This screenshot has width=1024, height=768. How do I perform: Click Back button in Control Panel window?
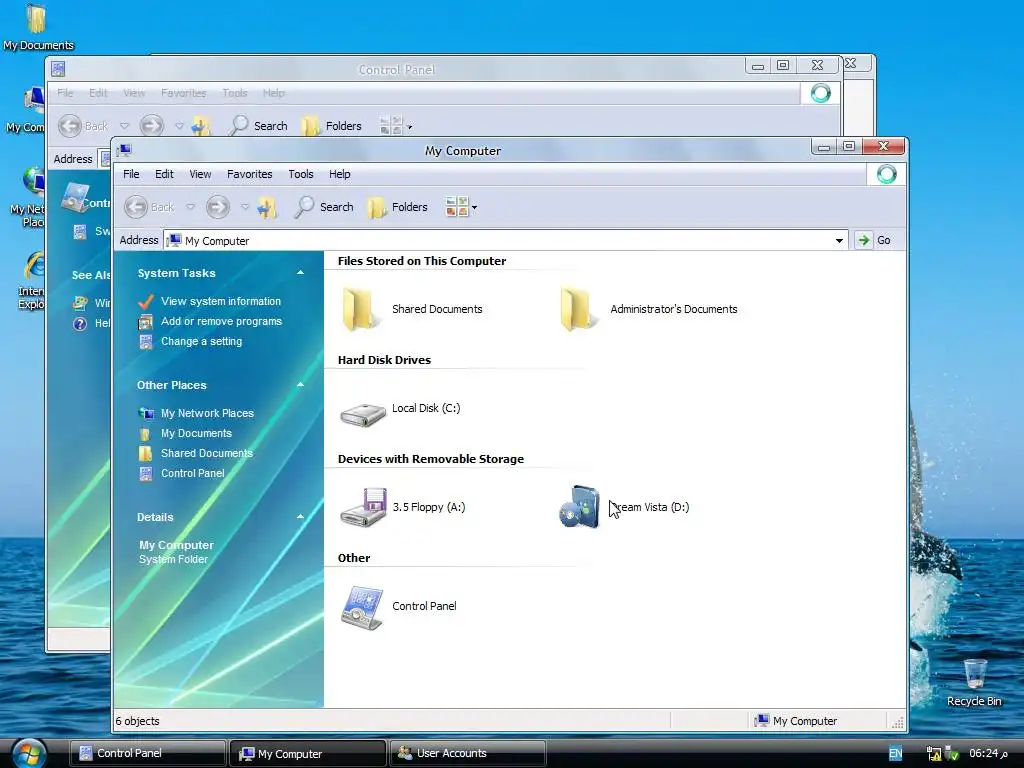pyautogui.click(x=83, y=126)
